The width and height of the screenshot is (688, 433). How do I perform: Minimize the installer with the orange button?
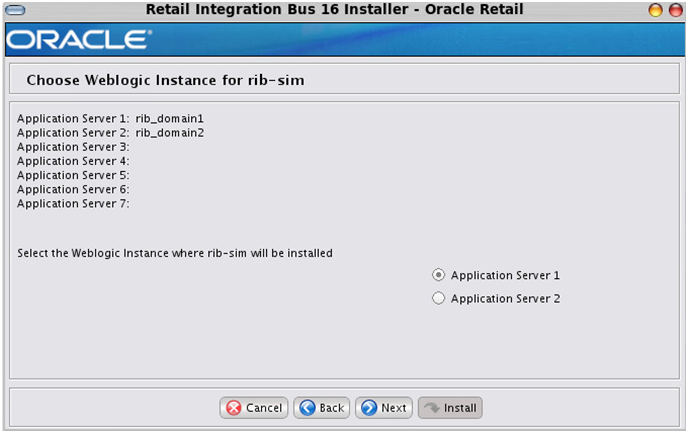tap(656, 10)
